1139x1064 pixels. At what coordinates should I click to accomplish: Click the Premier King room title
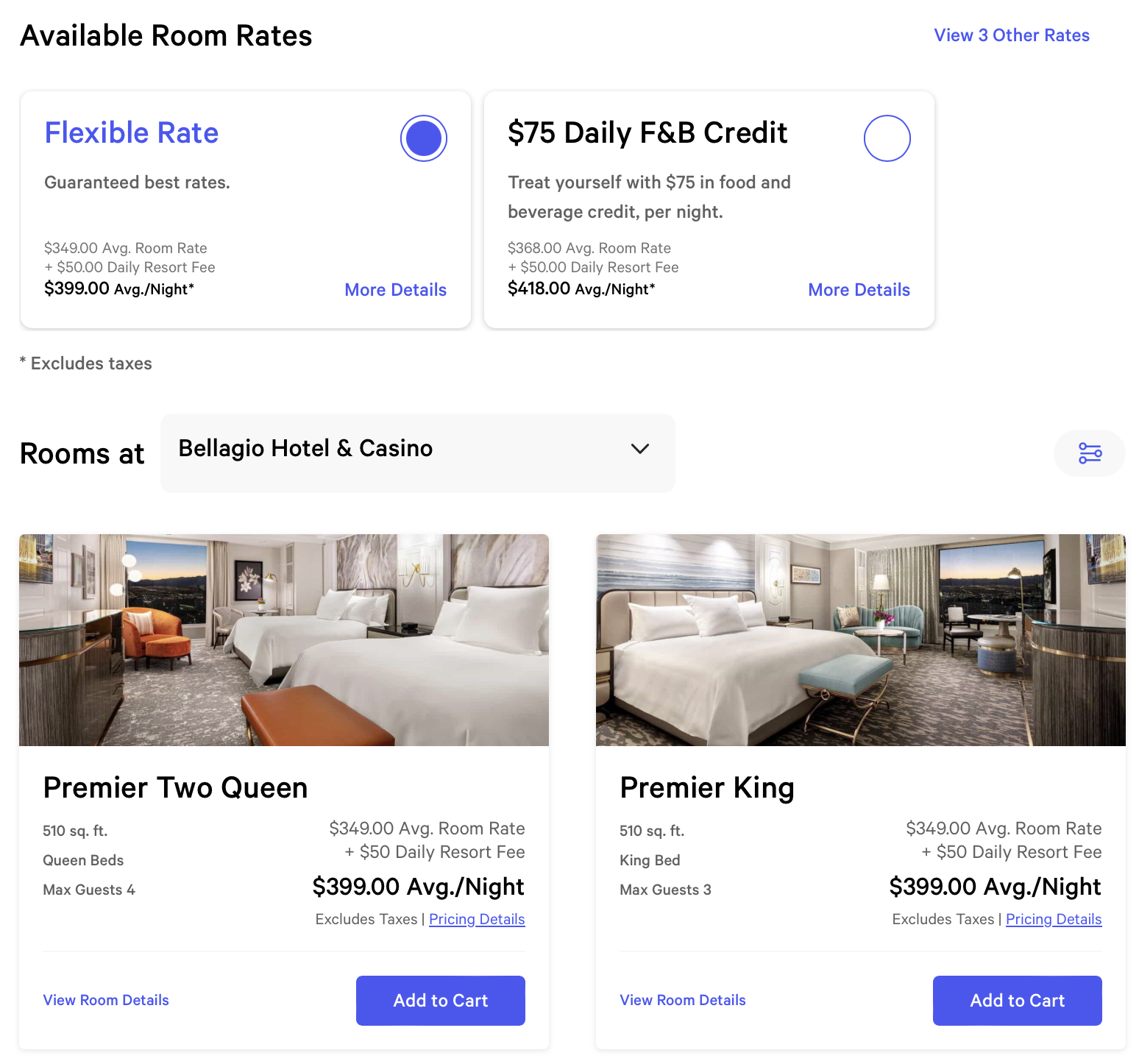click(x=707, y=788)
